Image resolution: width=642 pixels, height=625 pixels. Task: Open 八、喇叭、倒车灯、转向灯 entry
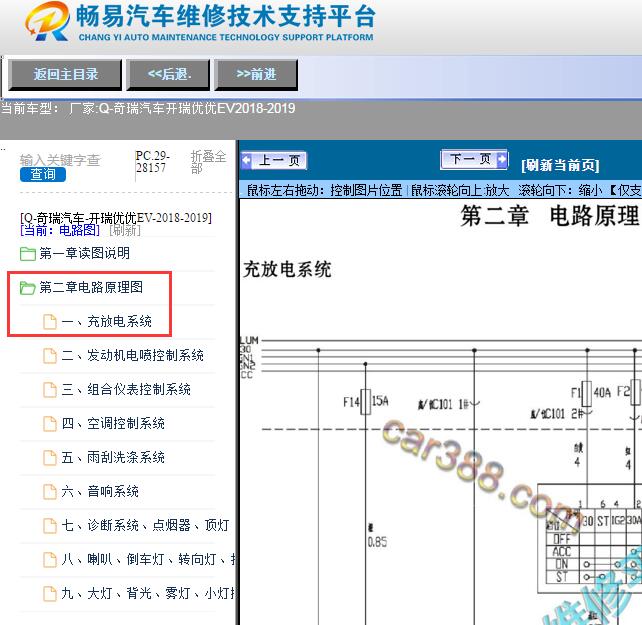pyautogui.click(x=148, y=559)
